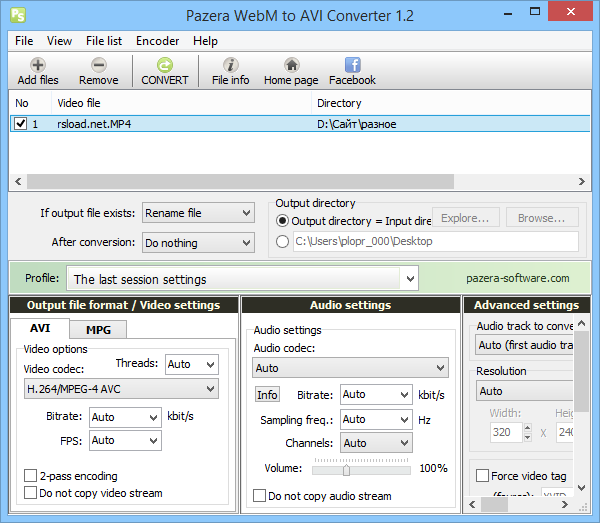
Task: Click the Add files plus icon
Action: pyautogui.click(x=38, y=65)
